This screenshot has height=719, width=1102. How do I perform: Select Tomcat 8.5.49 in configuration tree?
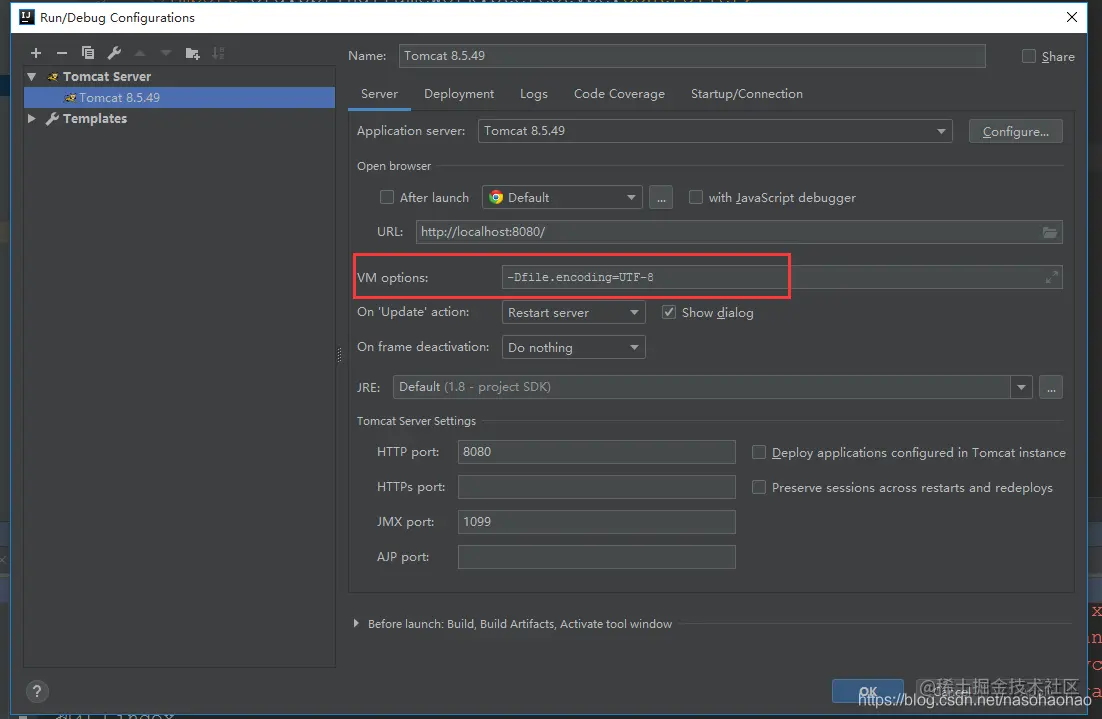pyautogui.click(x=179, y=98)
